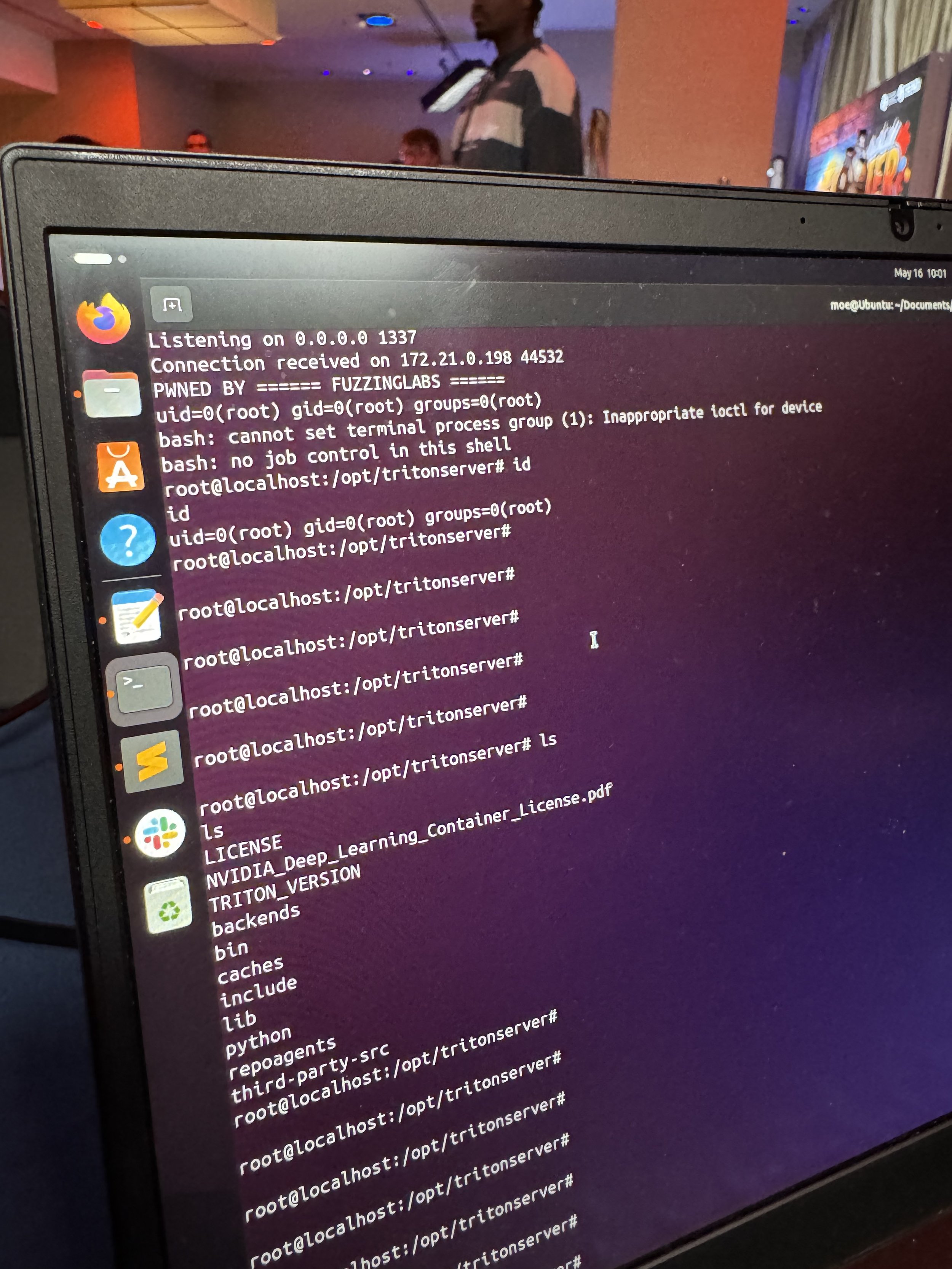Open Slack from the dock
The width and height of the screenshot is (952, 1269).
click(x=160, y=833)
